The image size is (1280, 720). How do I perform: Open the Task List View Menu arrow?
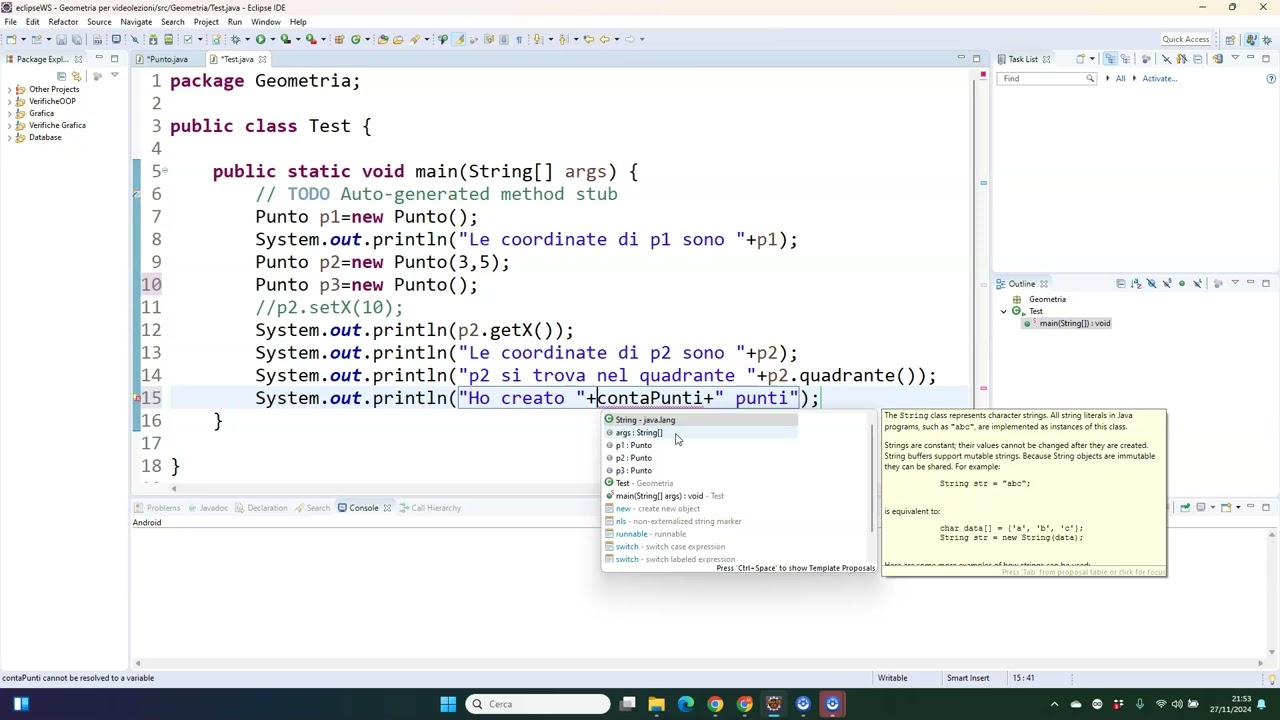1235,58
